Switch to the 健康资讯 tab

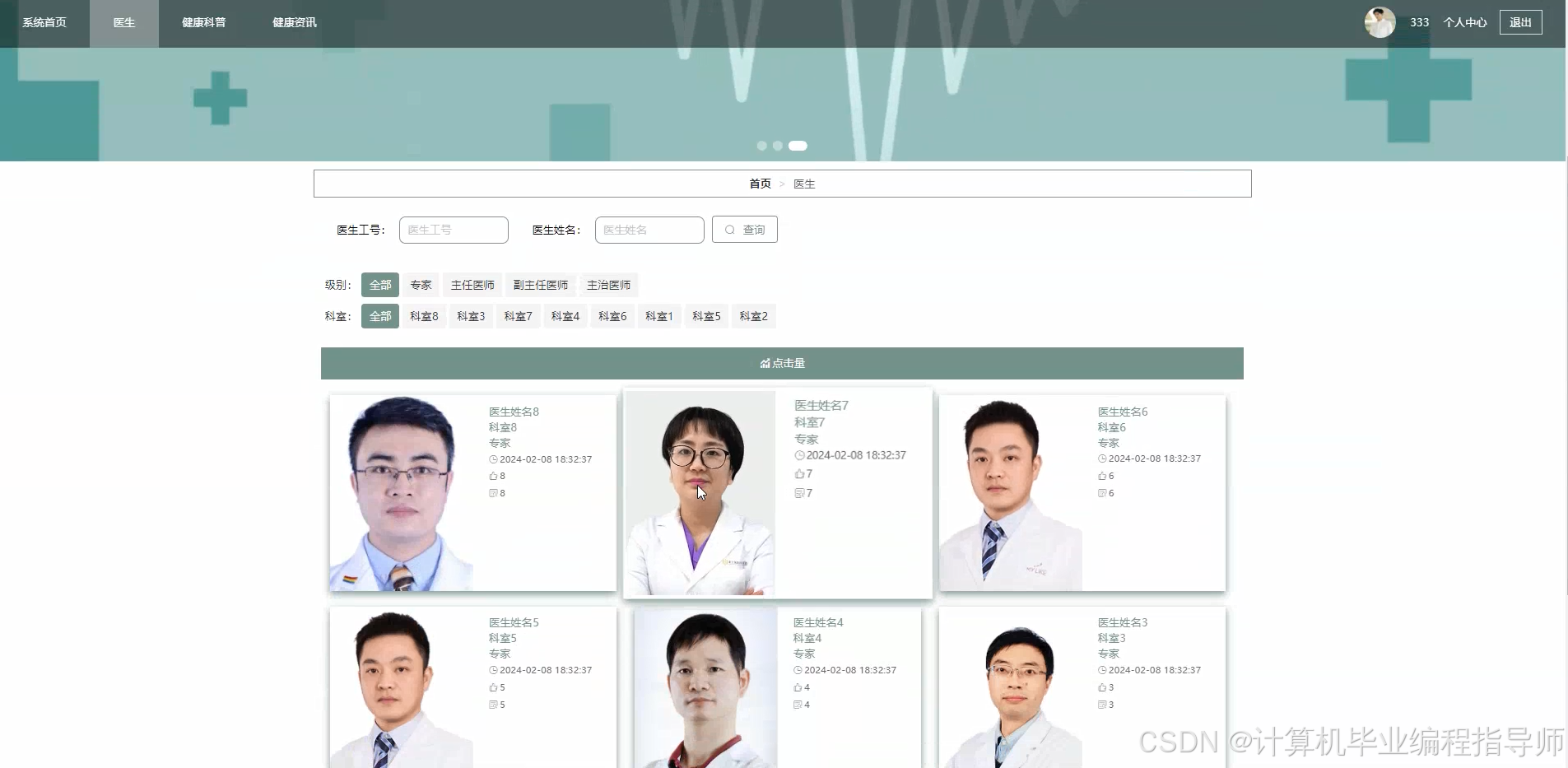[x=294, y=22]
